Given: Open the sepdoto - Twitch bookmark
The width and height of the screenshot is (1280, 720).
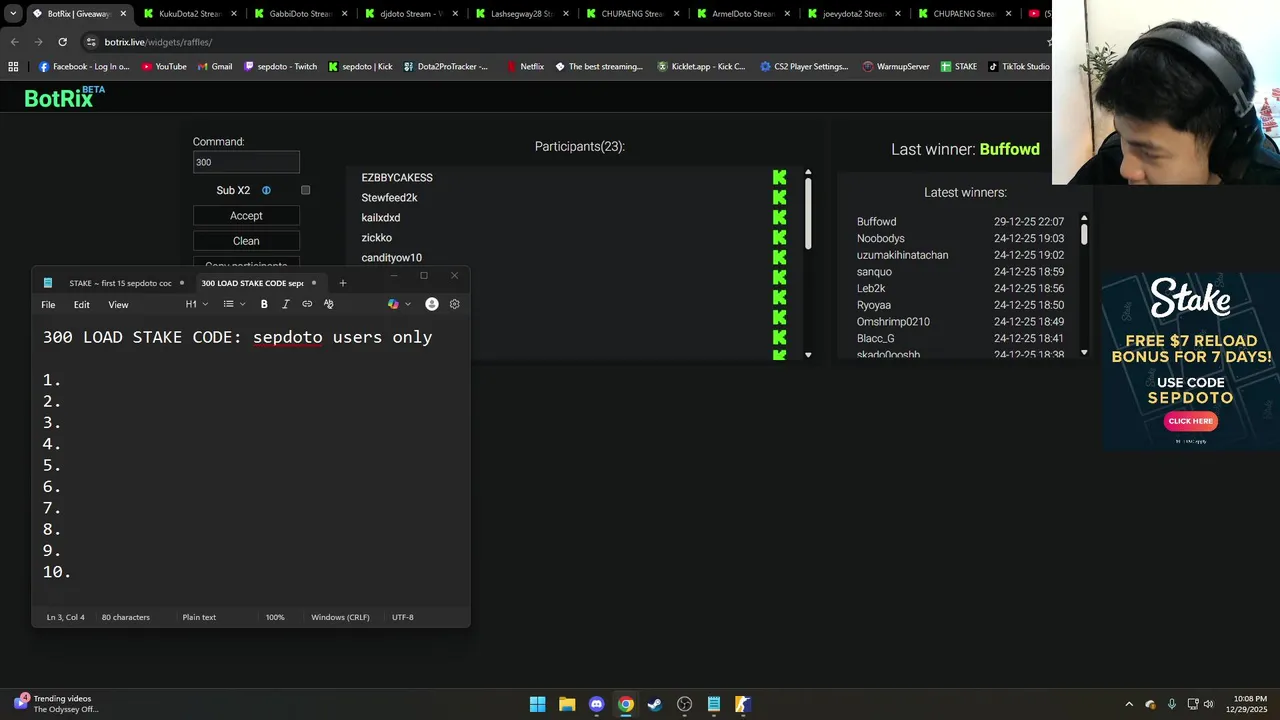Looking at the screenshot, I should (x=280, y=67).
